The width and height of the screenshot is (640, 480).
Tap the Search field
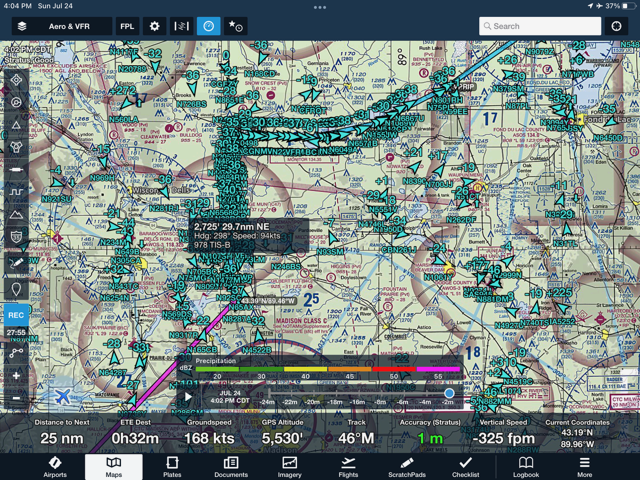[x=540, y=26]
